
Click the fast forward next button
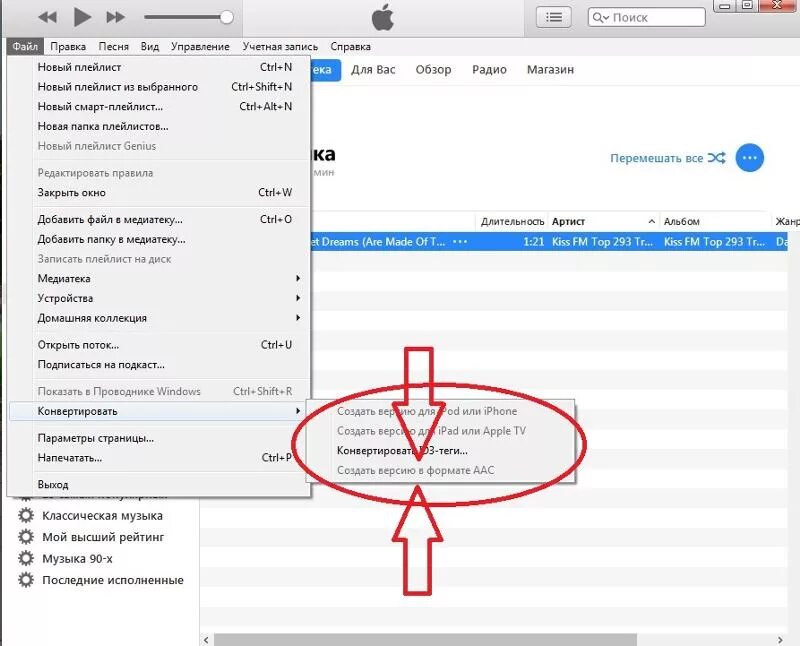pos(115,17)
